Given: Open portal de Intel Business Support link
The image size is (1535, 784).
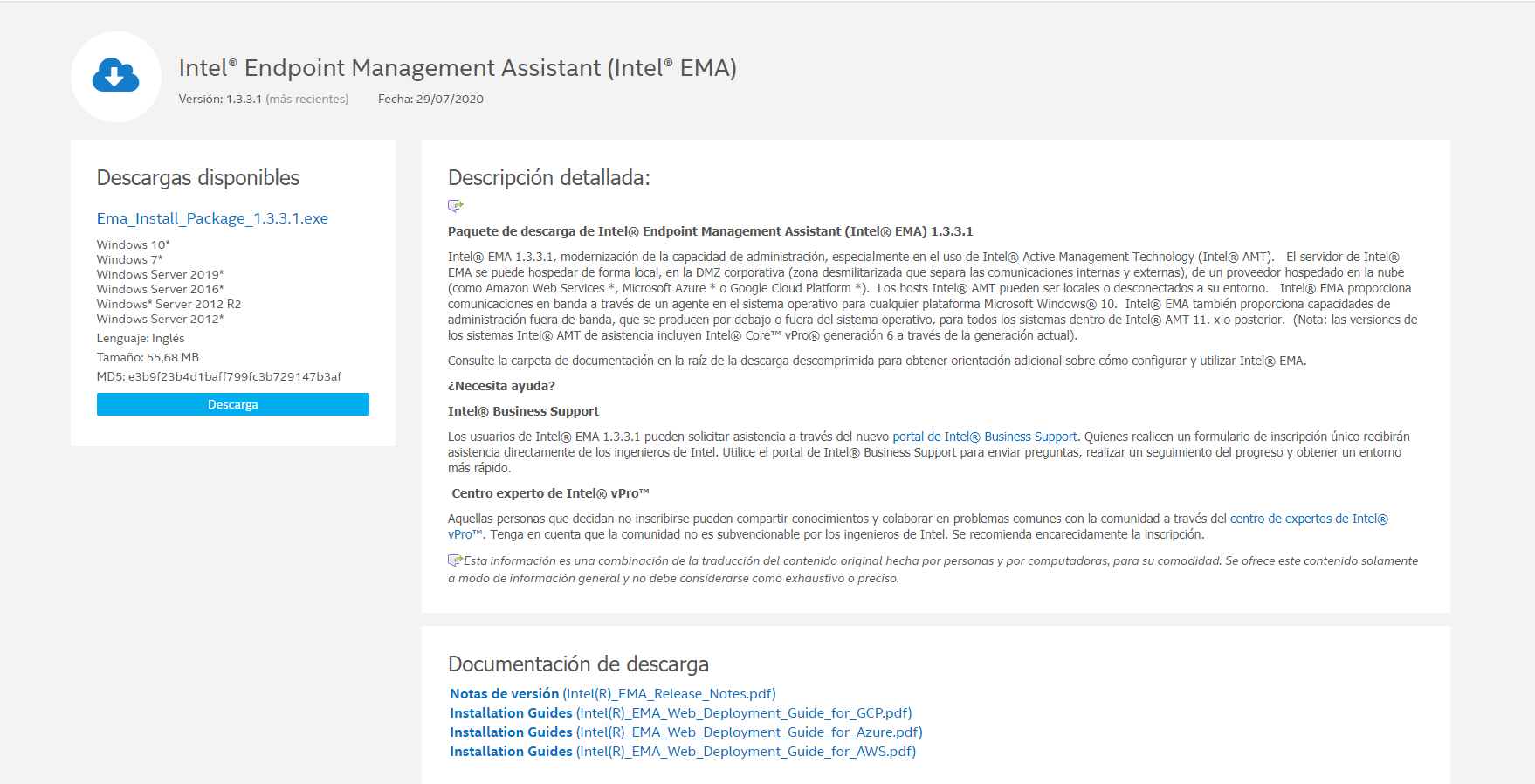Looking at the screenshot, I should (985, 437).
